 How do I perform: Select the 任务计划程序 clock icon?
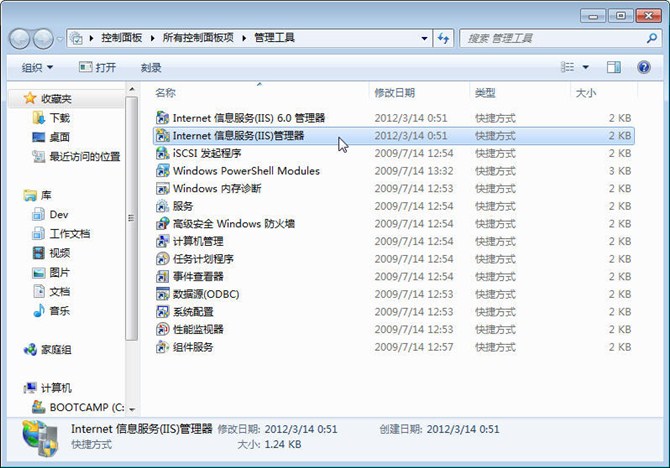[x=162, y=259]
